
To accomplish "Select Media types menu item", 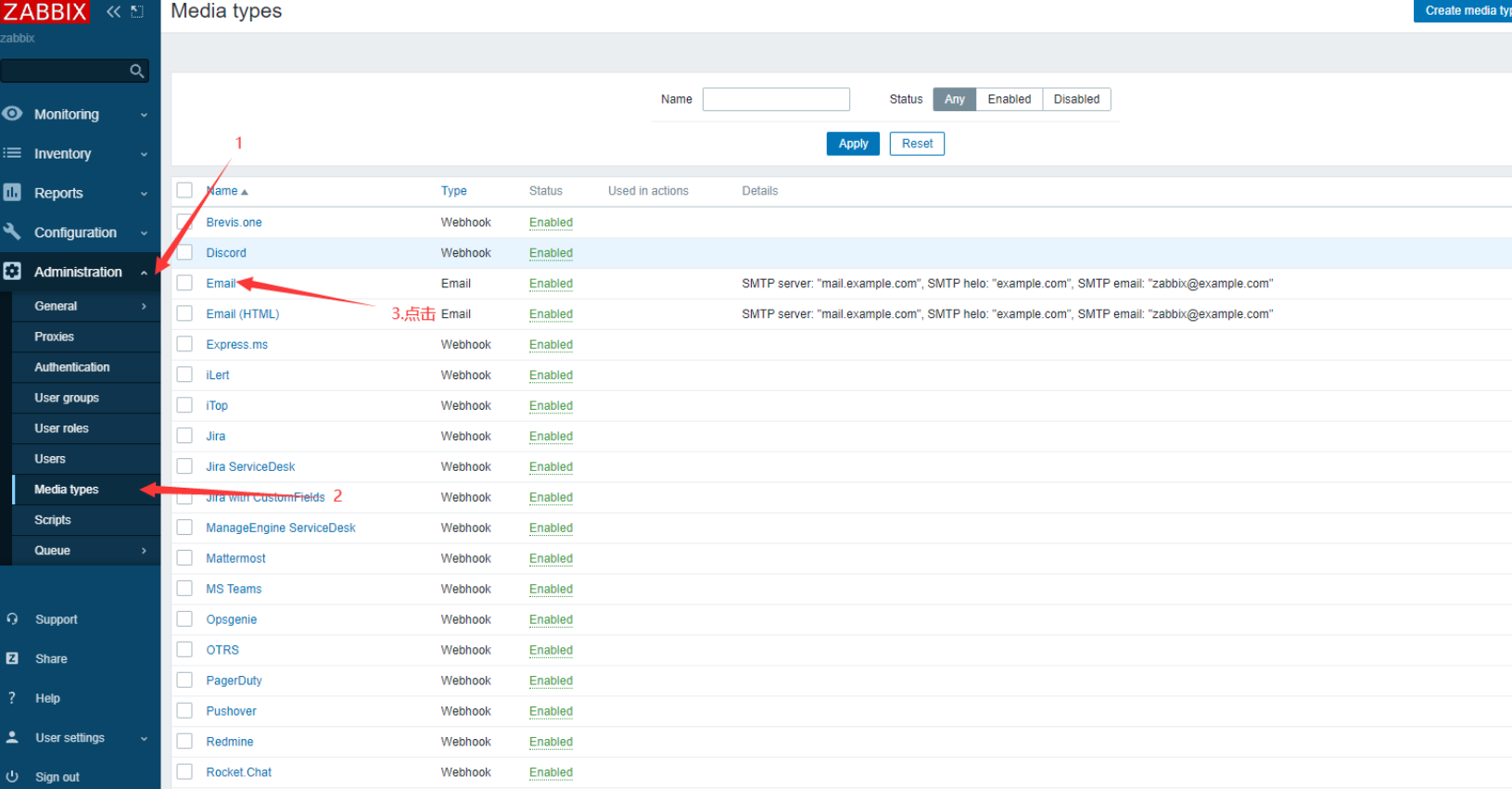I will 66,490.
